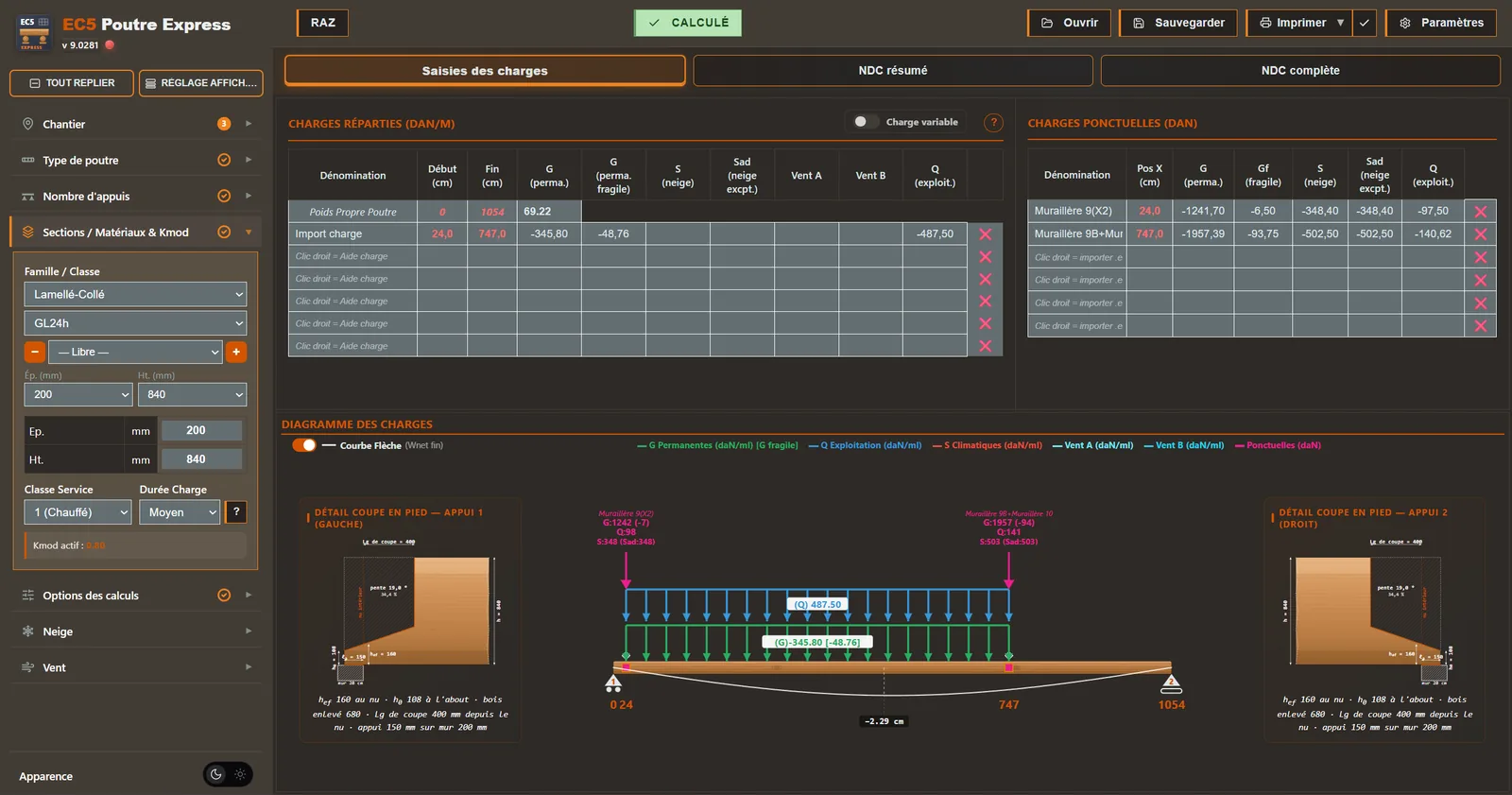
Task: Click the Nombre d'appuis supports icon
Action: coord(27,196)
